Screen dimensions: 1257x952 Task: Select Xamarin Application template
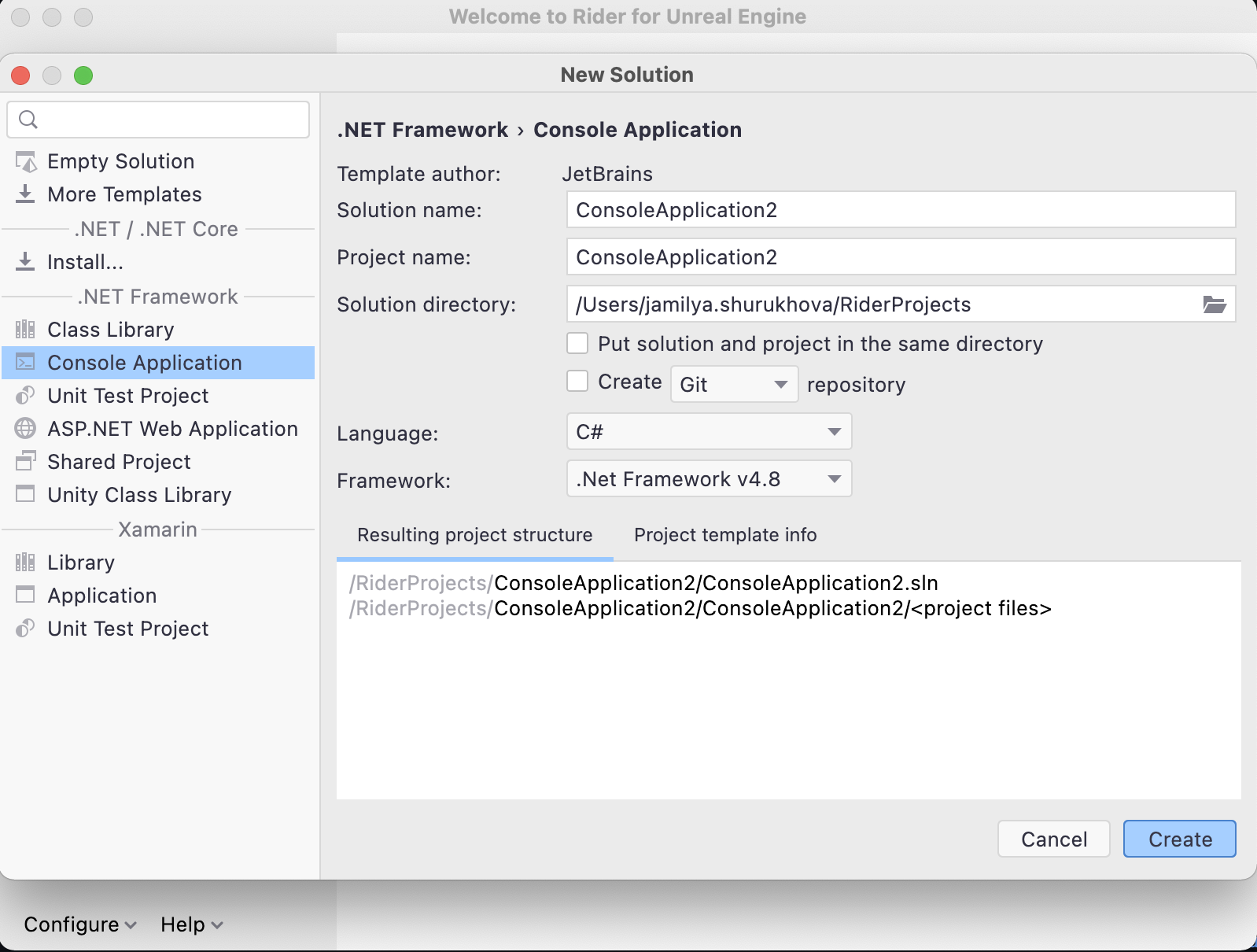[x=158, y=596]
